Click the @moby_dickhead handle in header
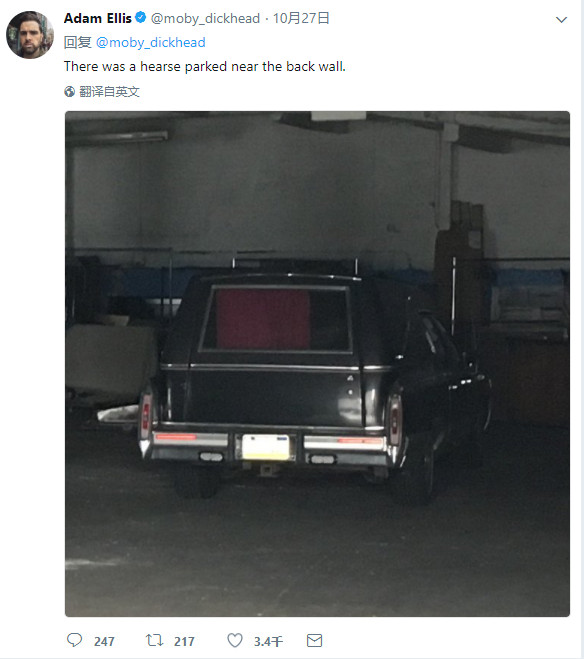584x659 pixels. coord(205,18)
